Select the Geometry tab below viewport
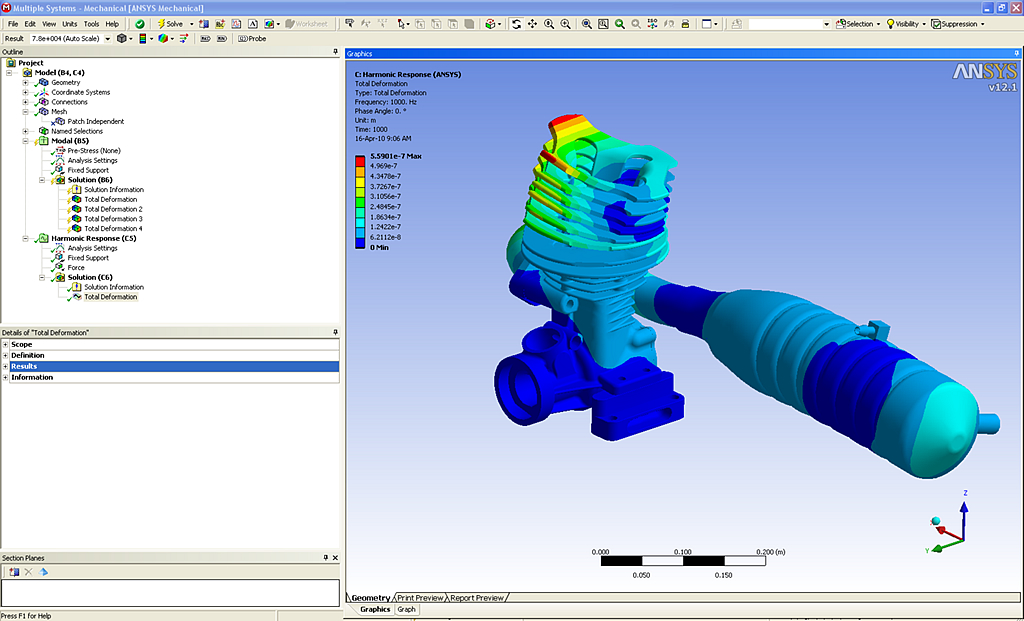1024x621 pixels. [371, 597]
